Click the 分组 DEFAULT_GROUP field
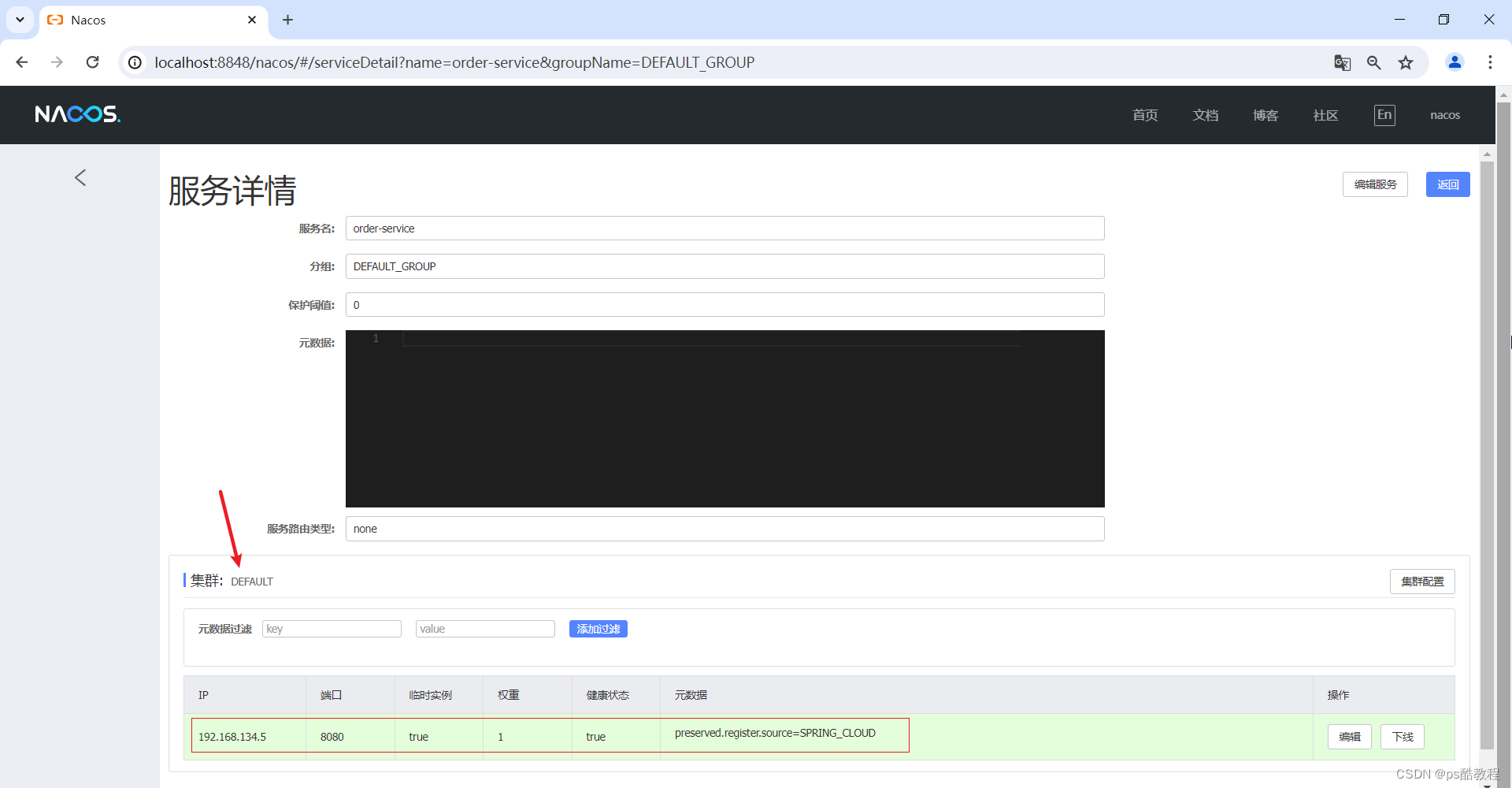The image size is (1512, 788). [x=724, y=266]
